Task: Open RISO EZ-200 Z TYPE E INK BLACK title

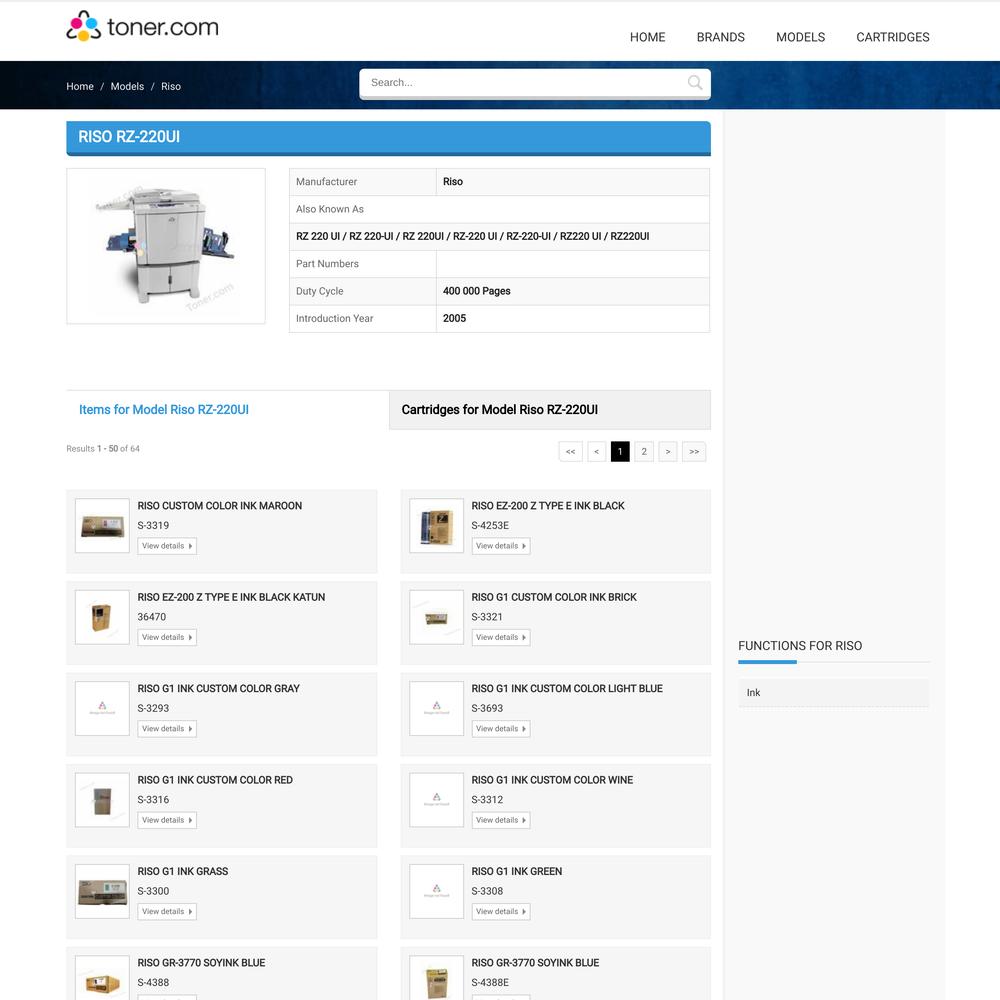Action: [548, 506]
